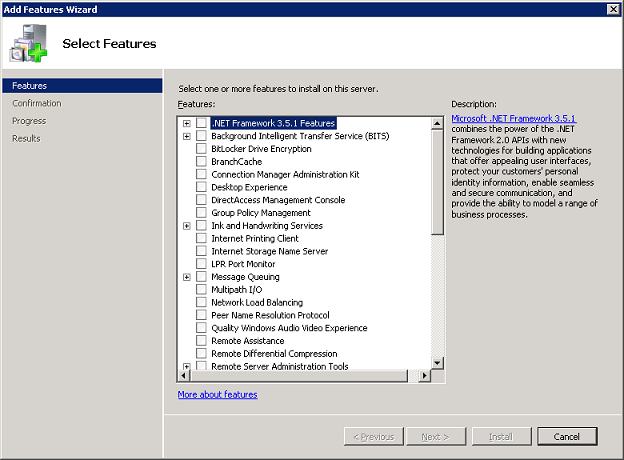Click the horizontal scroll right arrow

pos(425,375)
